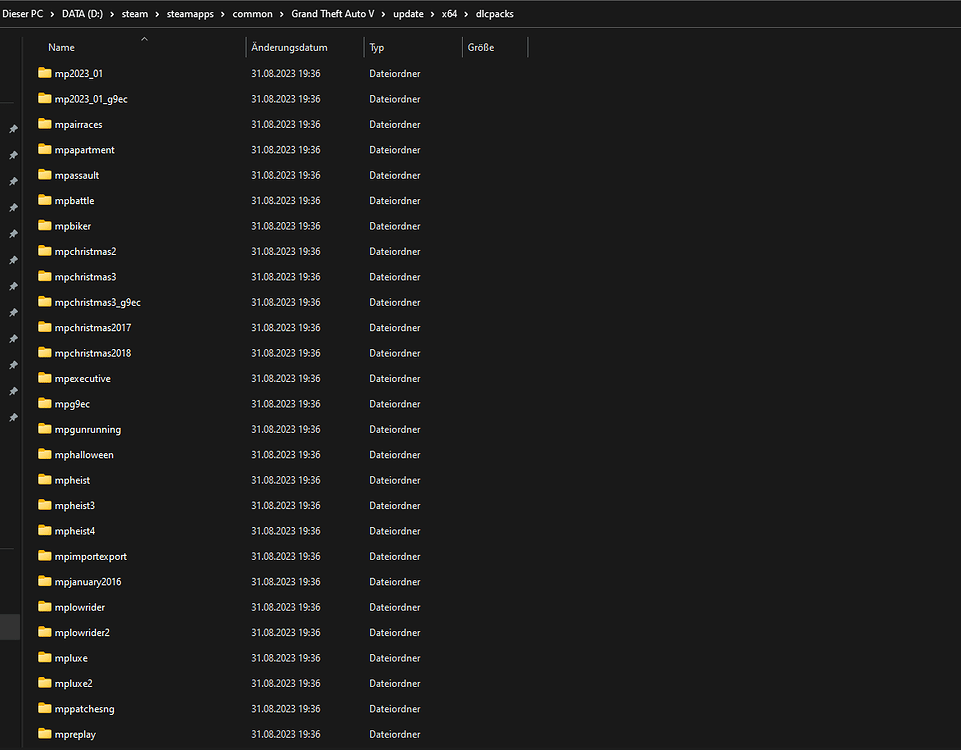Click the Typ column header

[376, 47]
